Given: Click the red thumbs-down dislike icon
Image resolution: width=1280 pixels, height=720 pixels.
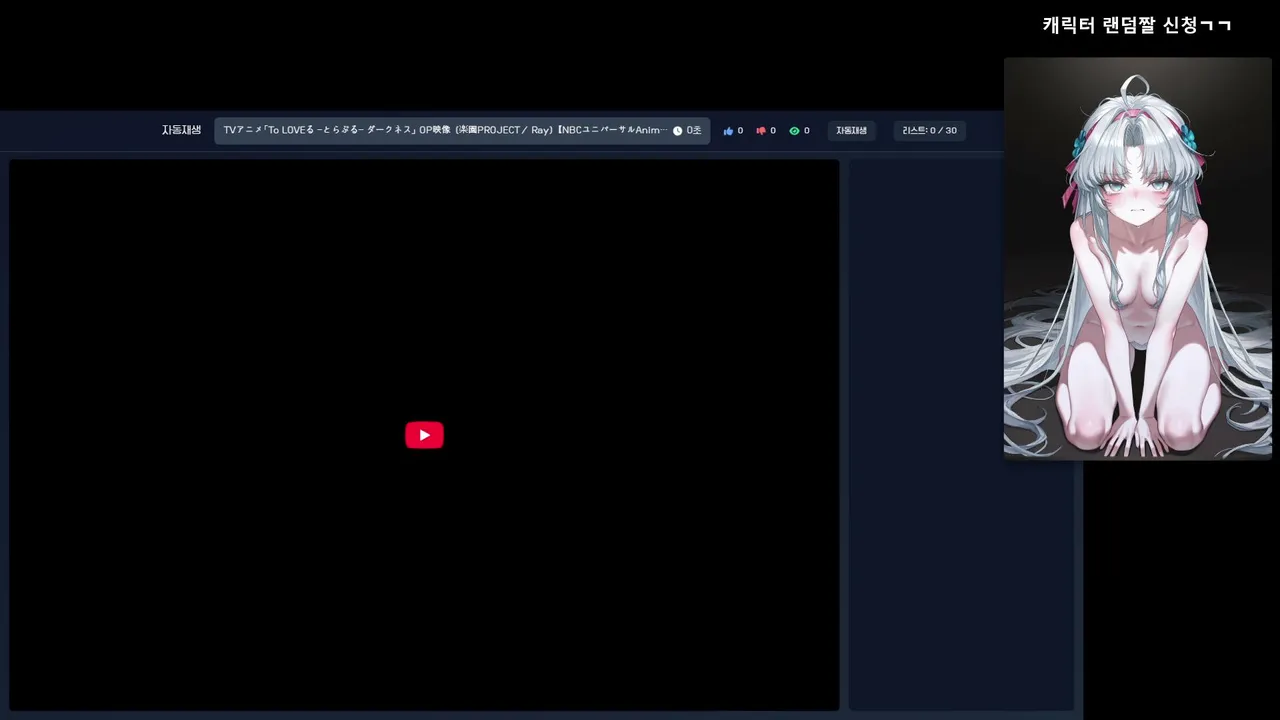Looking at the screenshot, I should pos(761,131).
